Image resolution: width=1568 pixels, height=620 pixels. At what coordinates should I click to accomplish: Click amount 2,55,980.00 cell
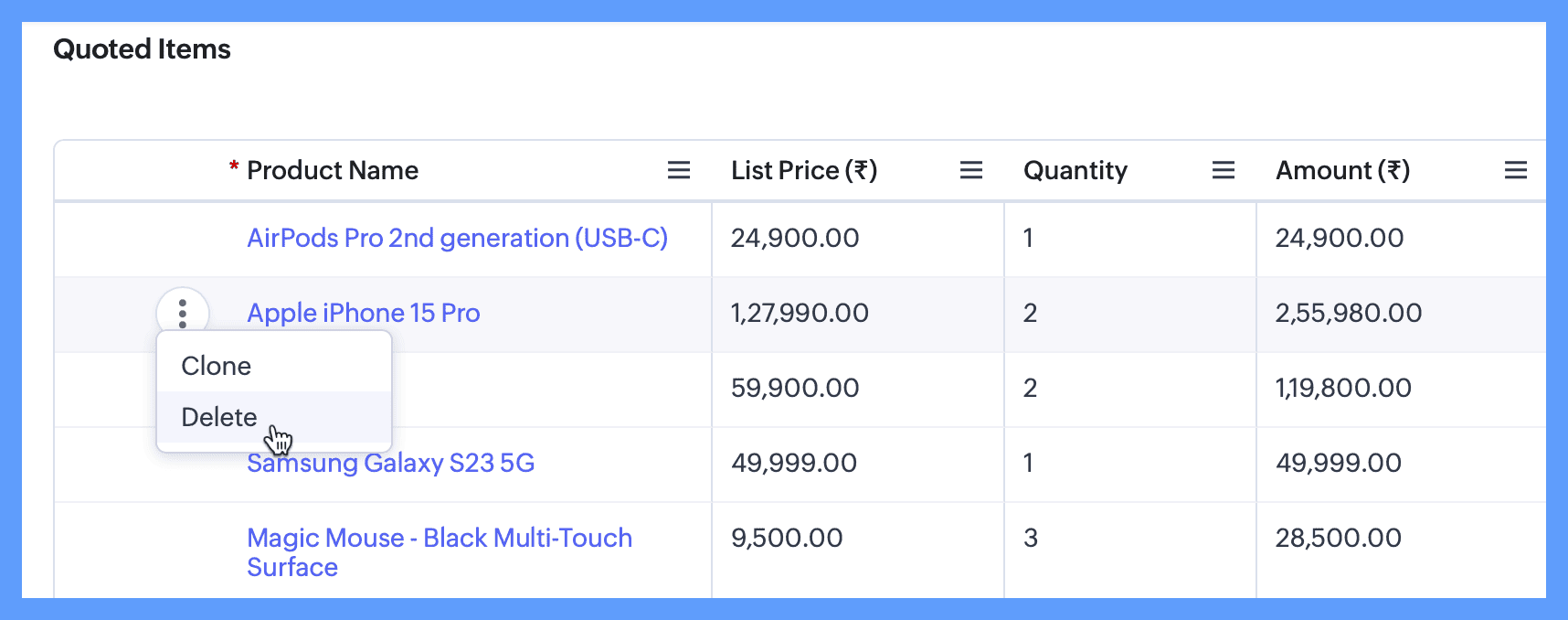pyautogui.click(x=1349, y=313)
